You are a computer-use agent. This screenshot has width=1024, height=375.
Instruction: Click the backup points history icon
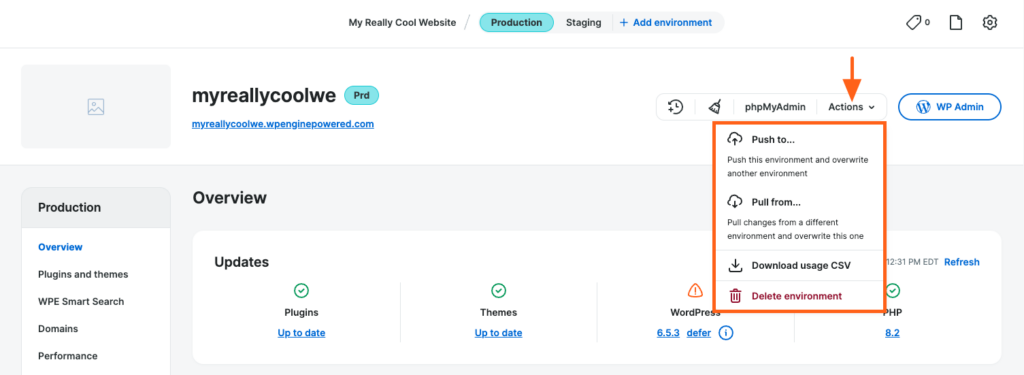(675, 106)
